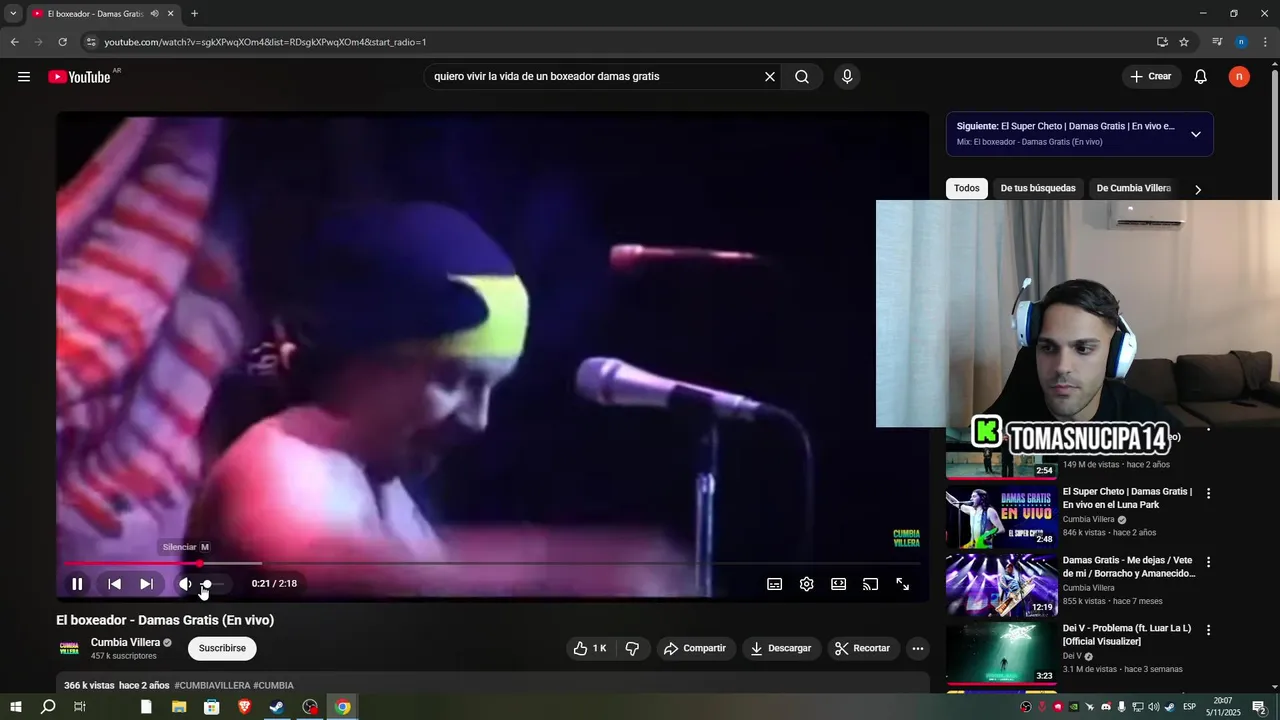The height and width of the screenshot is (720, 1280).
Task: Bookmark this page with the star
Action: coord(1184,42)
